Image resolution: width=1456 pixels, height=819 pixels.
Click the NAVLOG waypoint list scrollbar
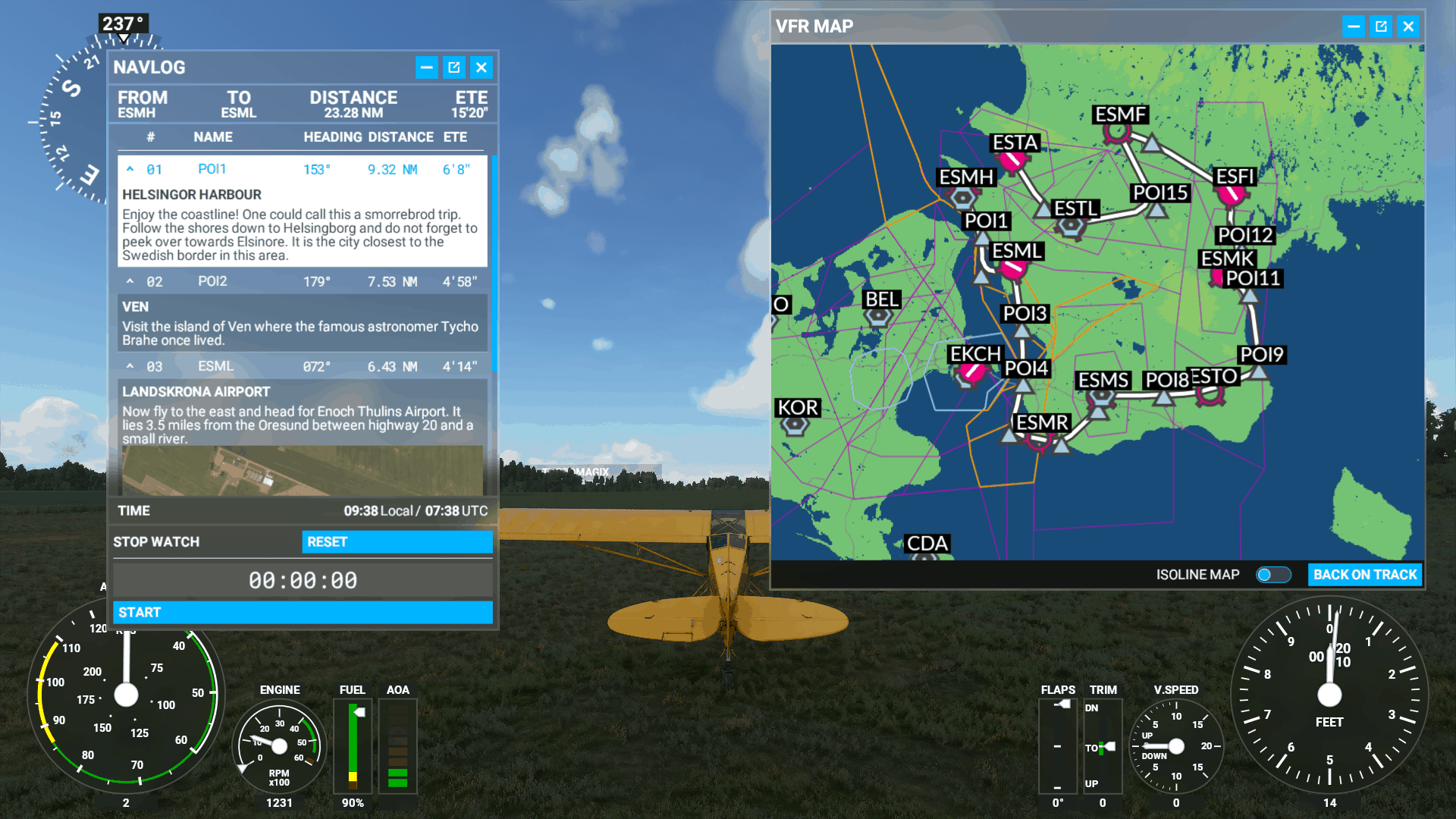click(x=494, y=262)
